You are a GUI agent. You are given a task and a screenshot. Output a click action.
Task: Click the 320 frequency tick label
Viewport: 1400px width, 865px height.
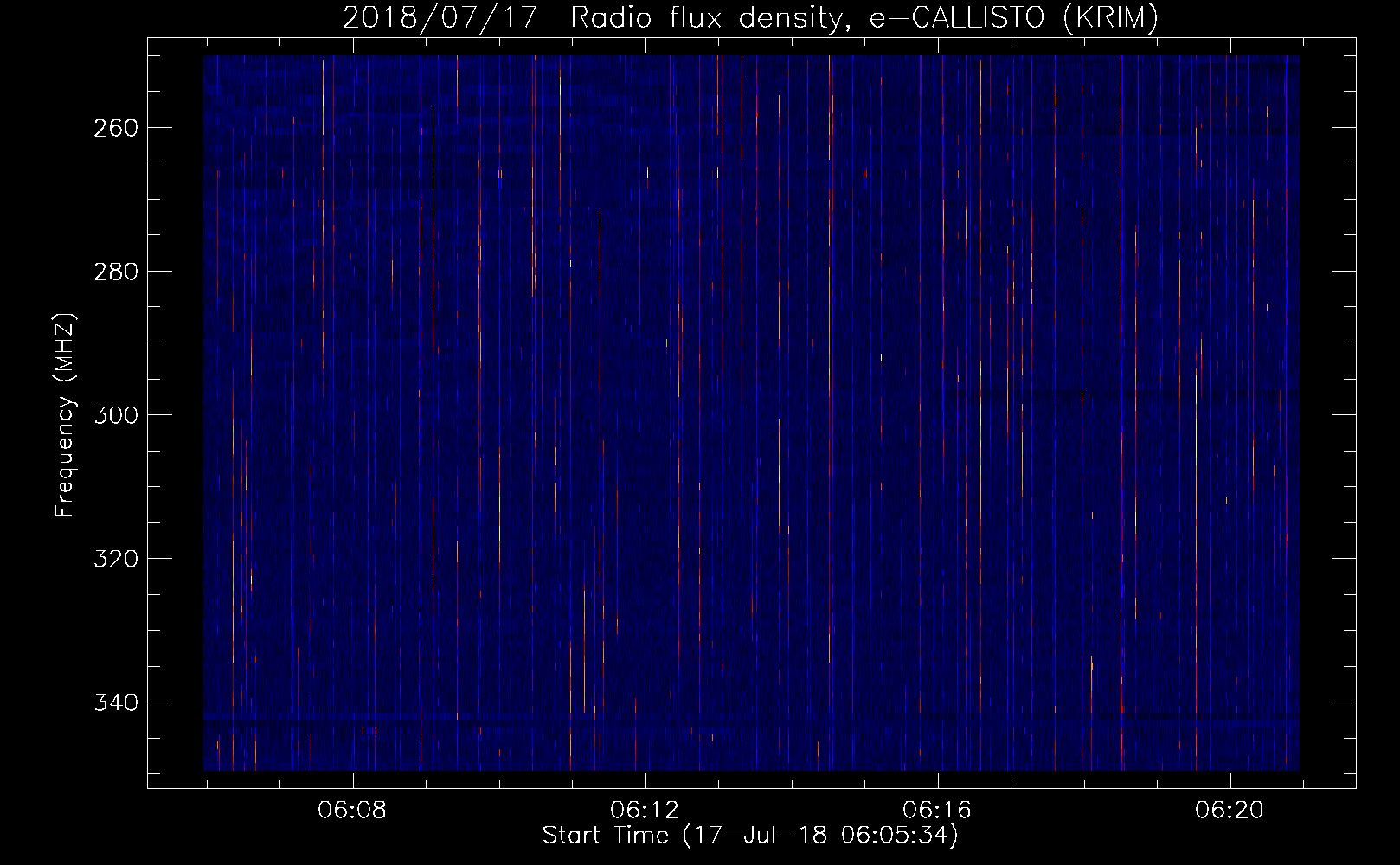click(115, 559)
